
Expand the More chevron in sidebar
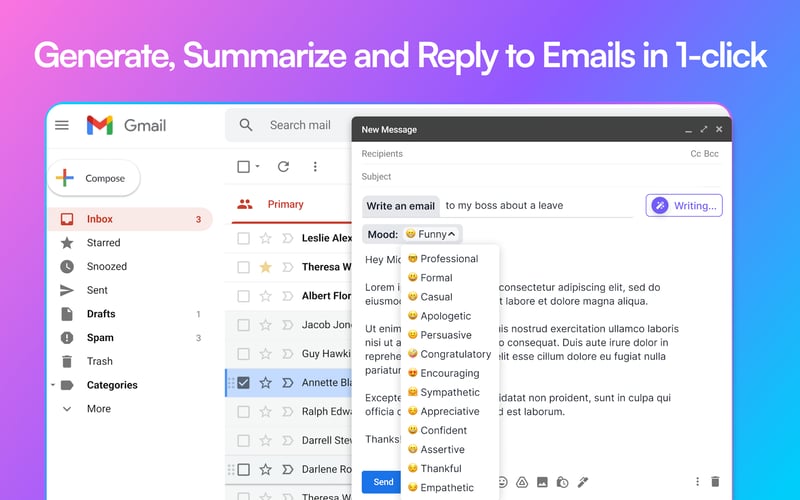(x=67, y=409)
